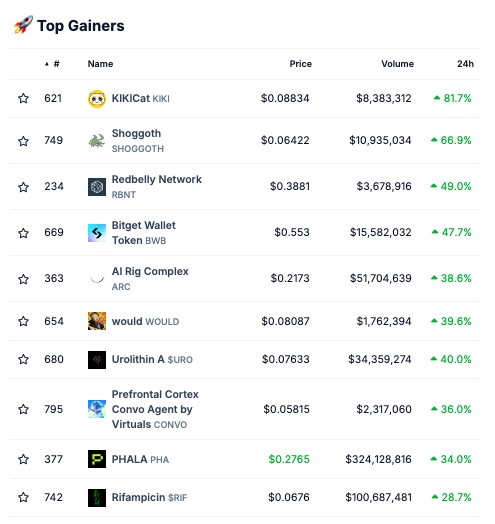This screenshot has height=524, width=495.
Task: Click the PHALA coin logo icon
Action: pos(97,459)
